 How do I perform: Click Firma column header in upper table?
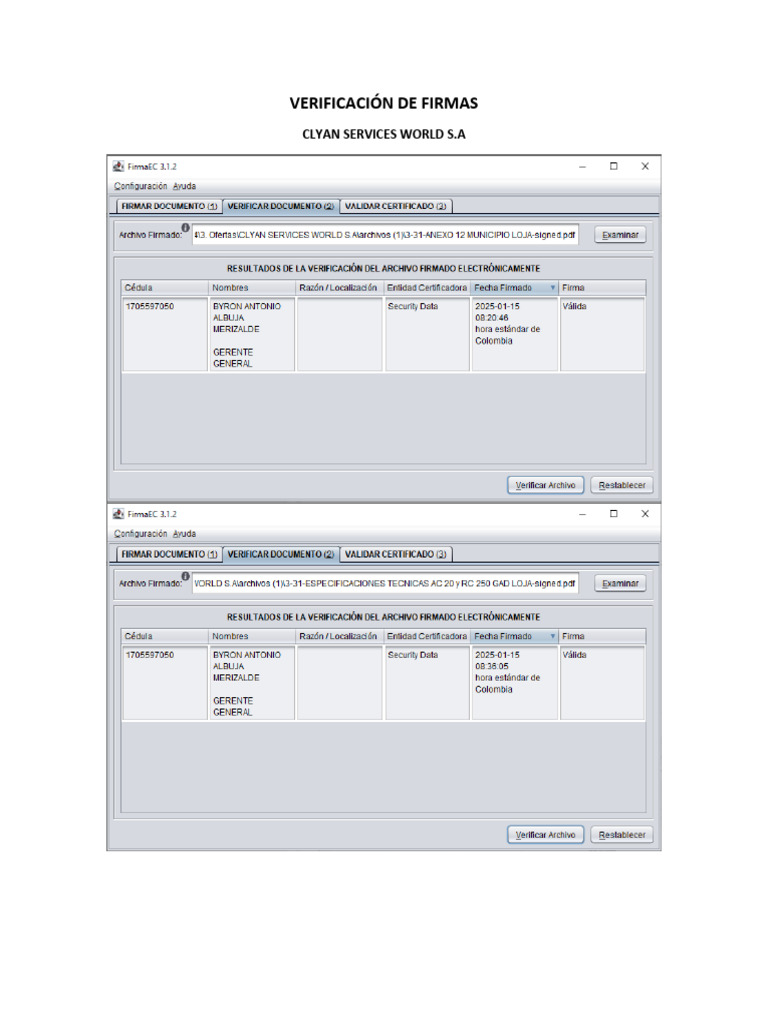tap(602, 288)
